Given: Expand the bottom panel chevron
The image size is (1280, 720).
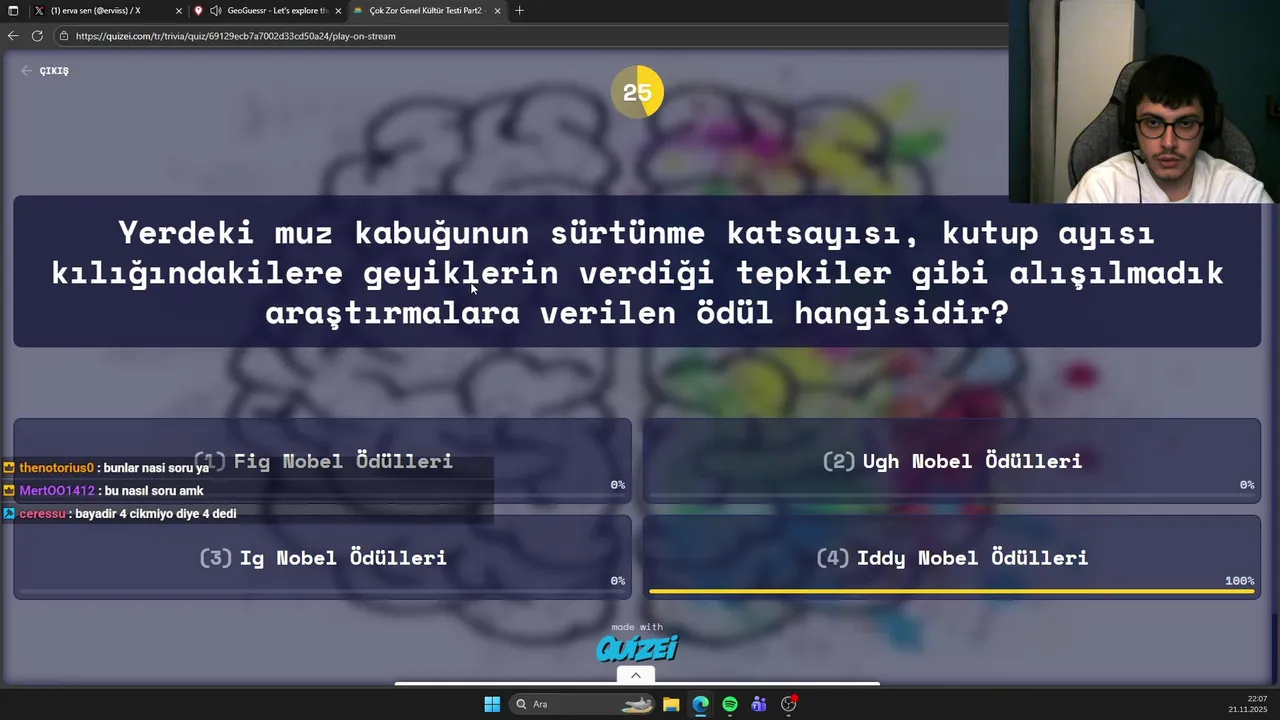Looking at the screenshot, I should (x=636, y=675).
